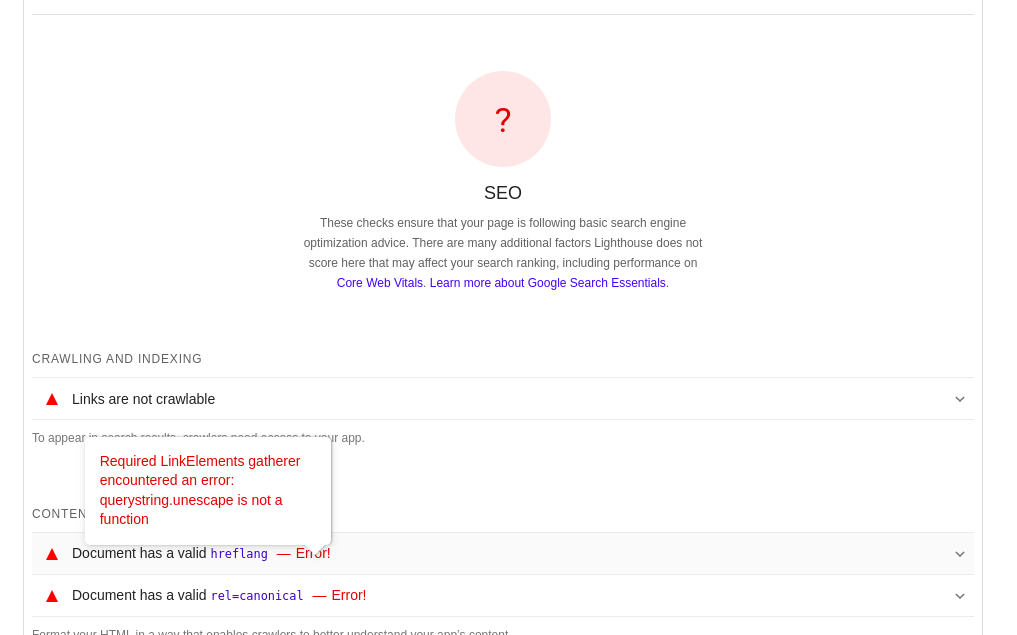The image size is (1017, 635).
Task: Click the warning triangle beside Links are not crawlable
Action: coord(51,398)
